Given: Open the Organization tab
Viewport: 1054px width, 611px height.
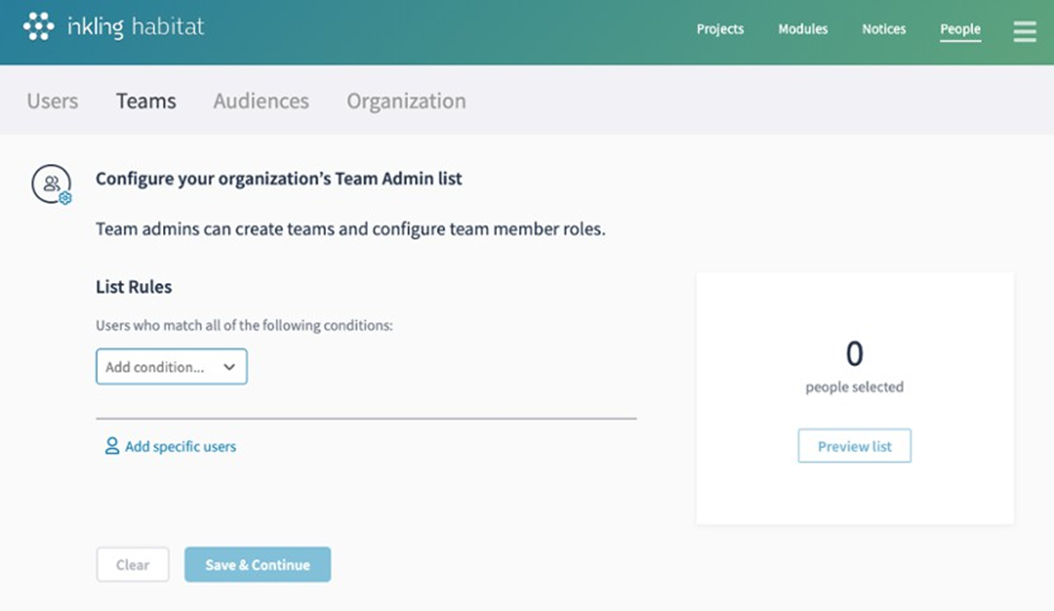Looking at the screenshot, I should pos(406,101).
